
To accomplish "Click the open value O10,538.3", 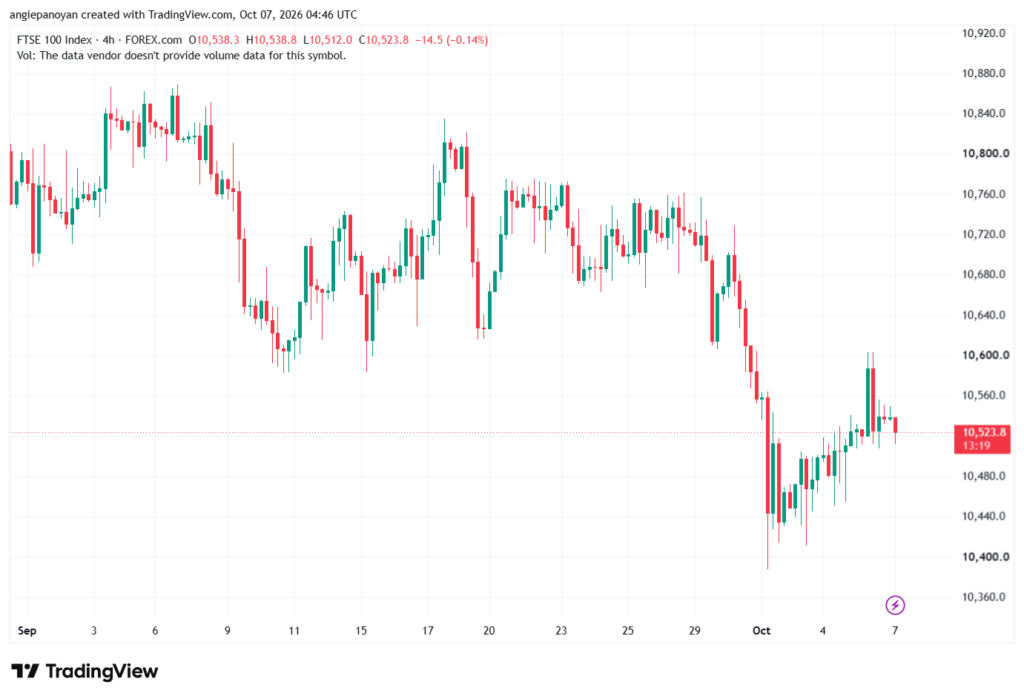I will pos(214,40).
